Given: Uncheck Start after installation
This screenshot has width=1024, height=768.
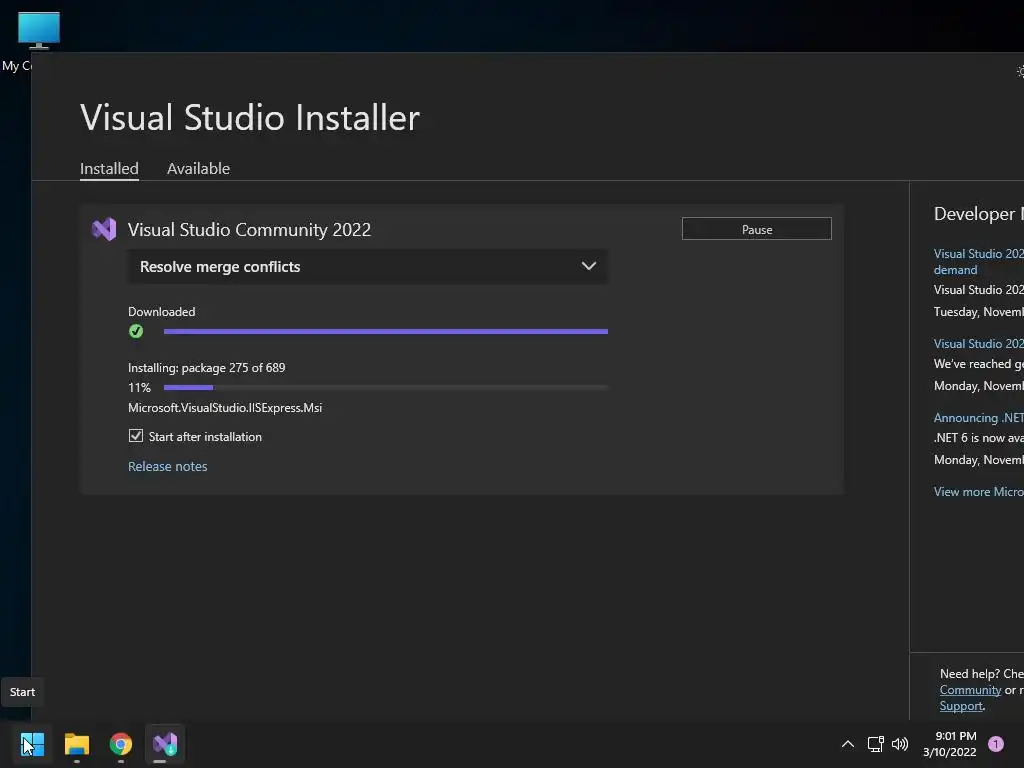Looking at the screenshot, I should [136, 436].
